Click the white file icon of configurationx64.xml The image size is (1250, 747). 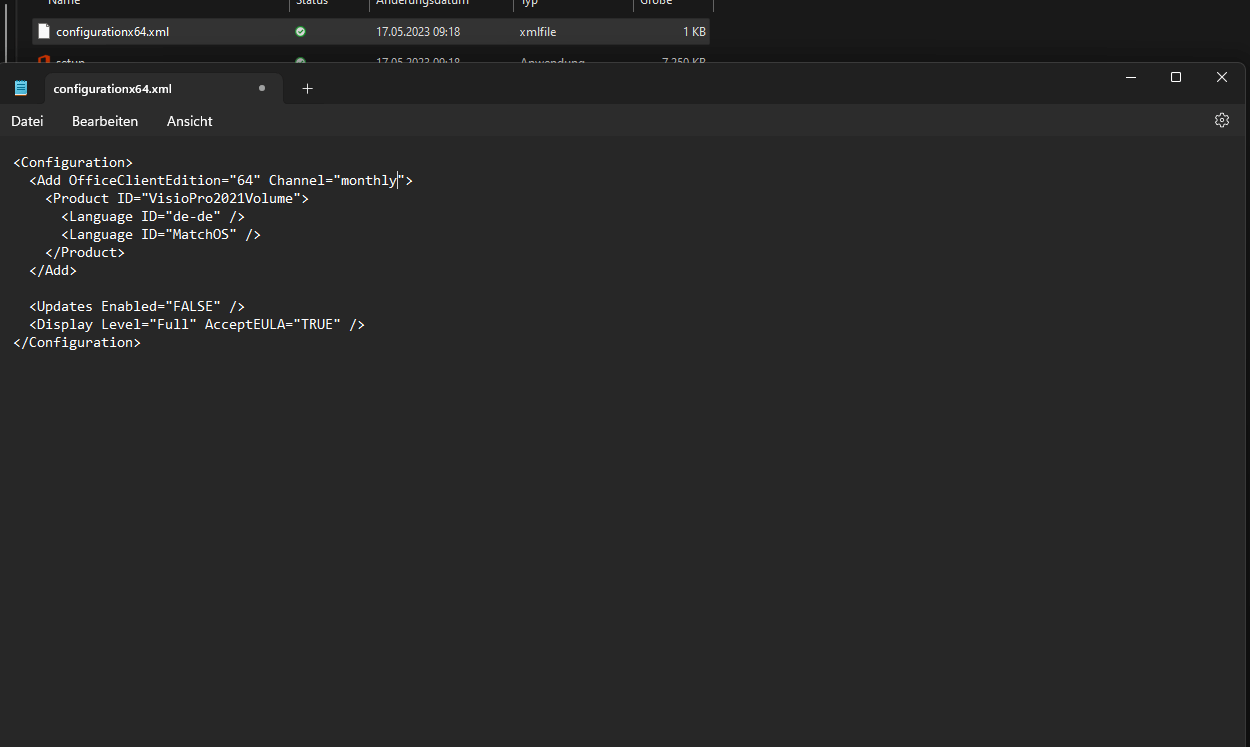tap(43, 31)
